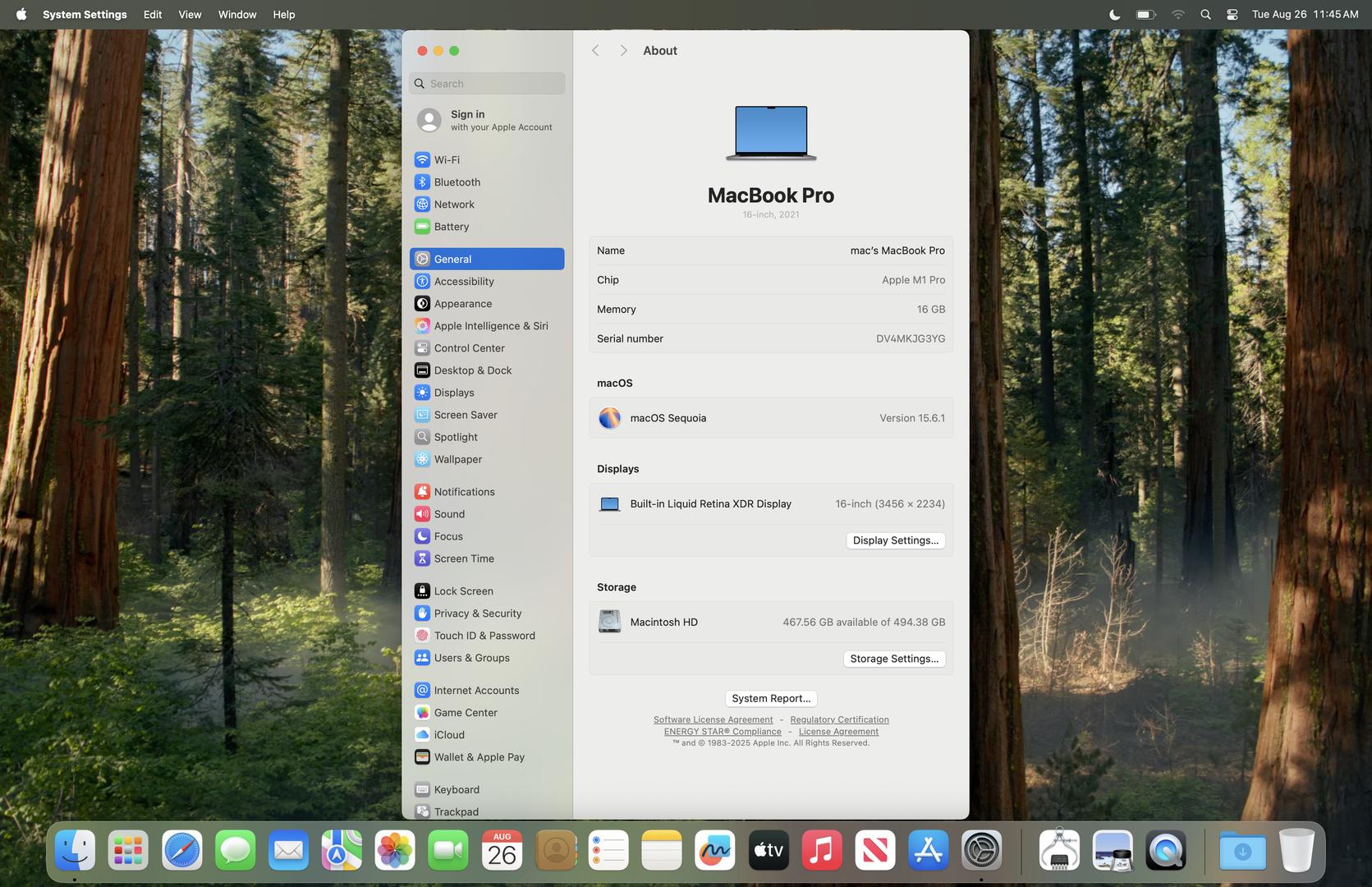Open the Regulatory Certification link
1372x887 pixels.
pos(839,719)
